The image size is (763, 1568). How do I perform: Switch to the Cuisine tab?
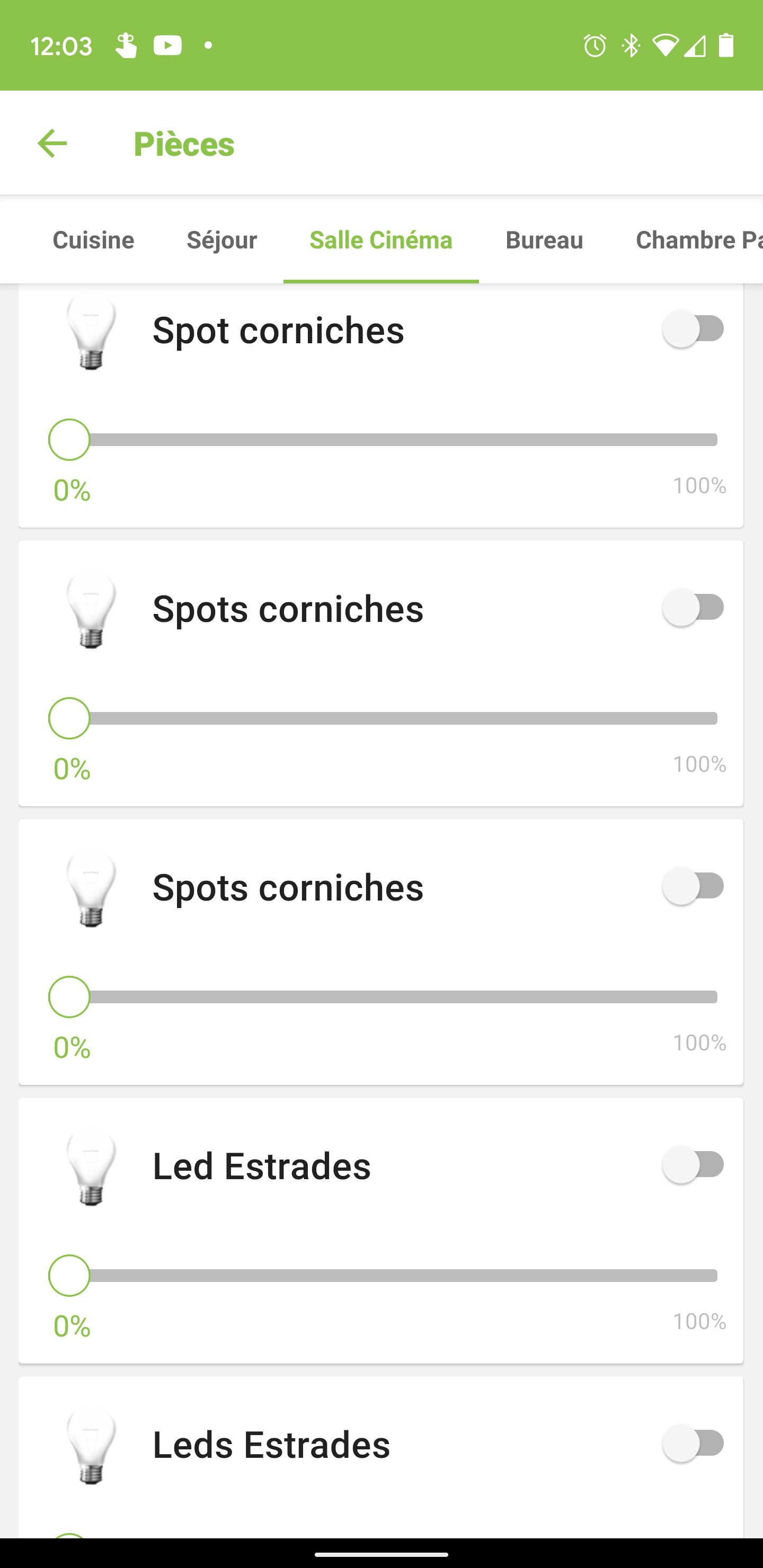click(93, 240)
